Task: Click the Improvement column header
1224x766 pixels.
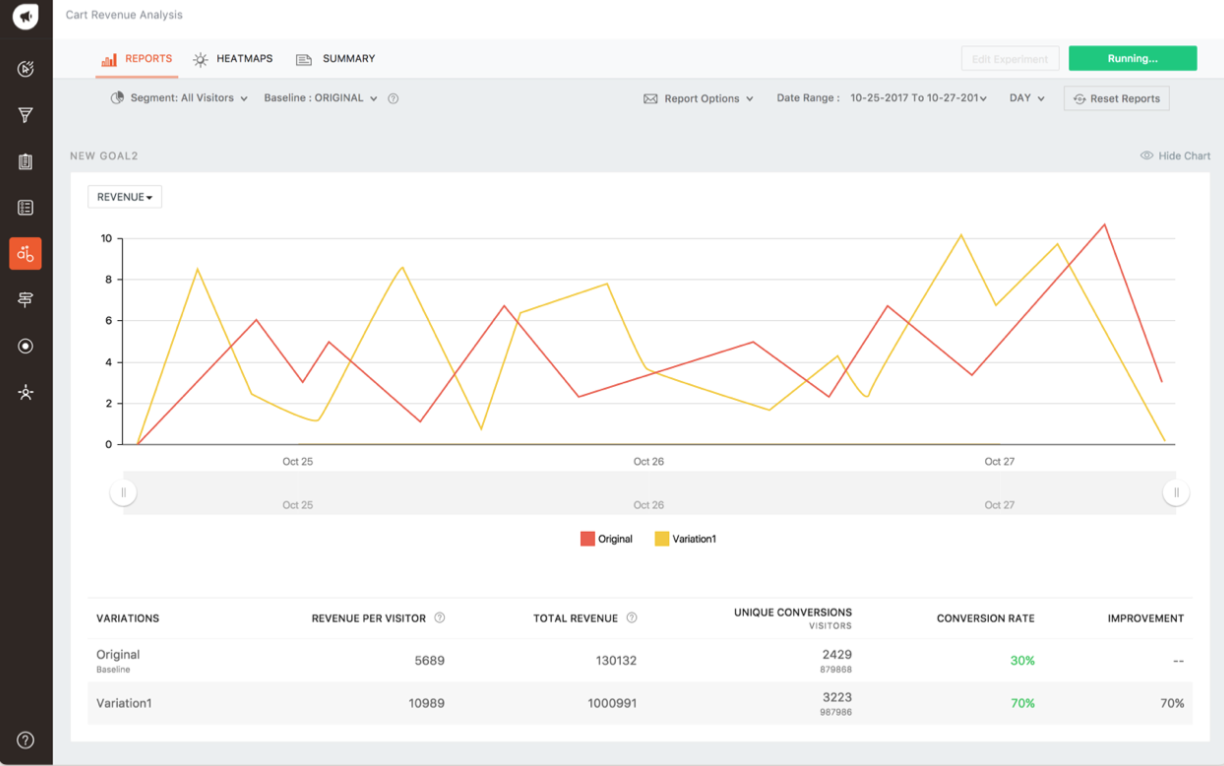Action: click(1145, 618)
